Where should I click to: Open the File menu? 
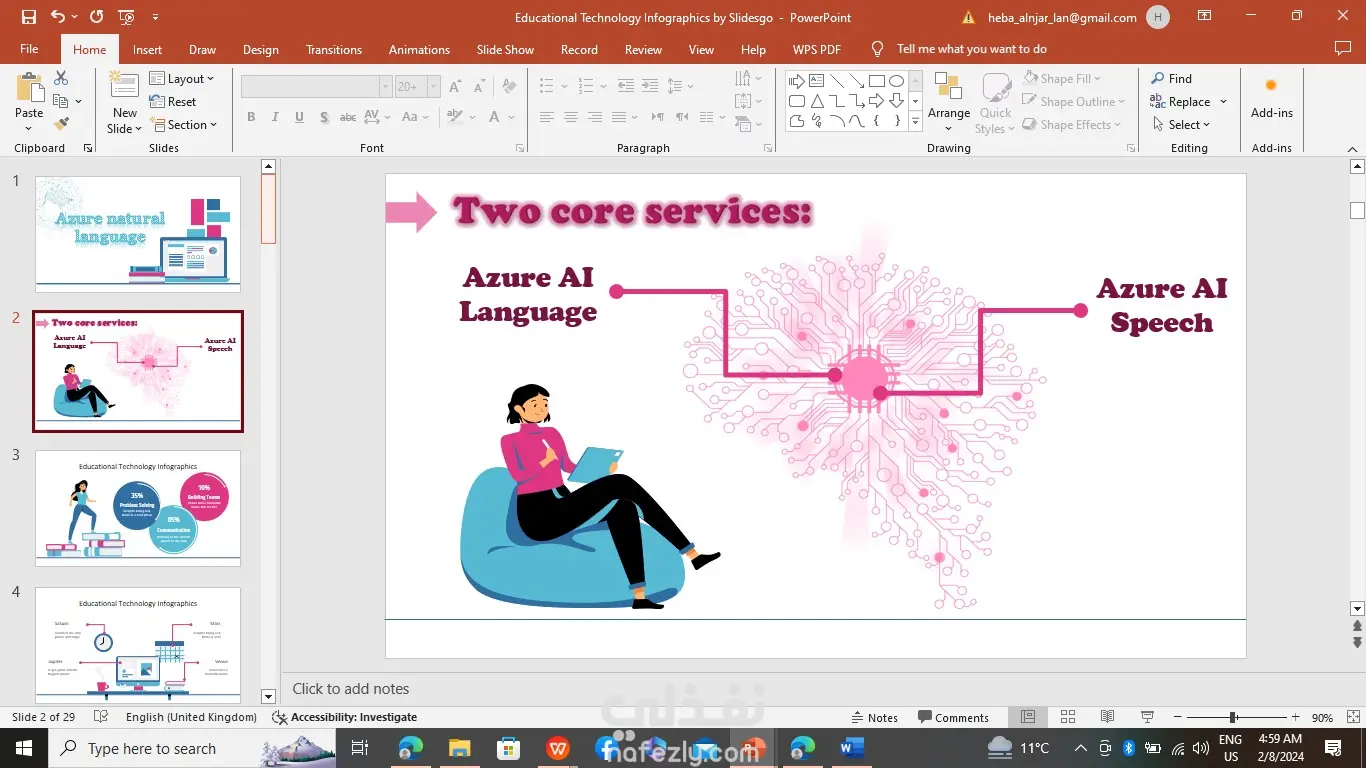pos(29,49)
